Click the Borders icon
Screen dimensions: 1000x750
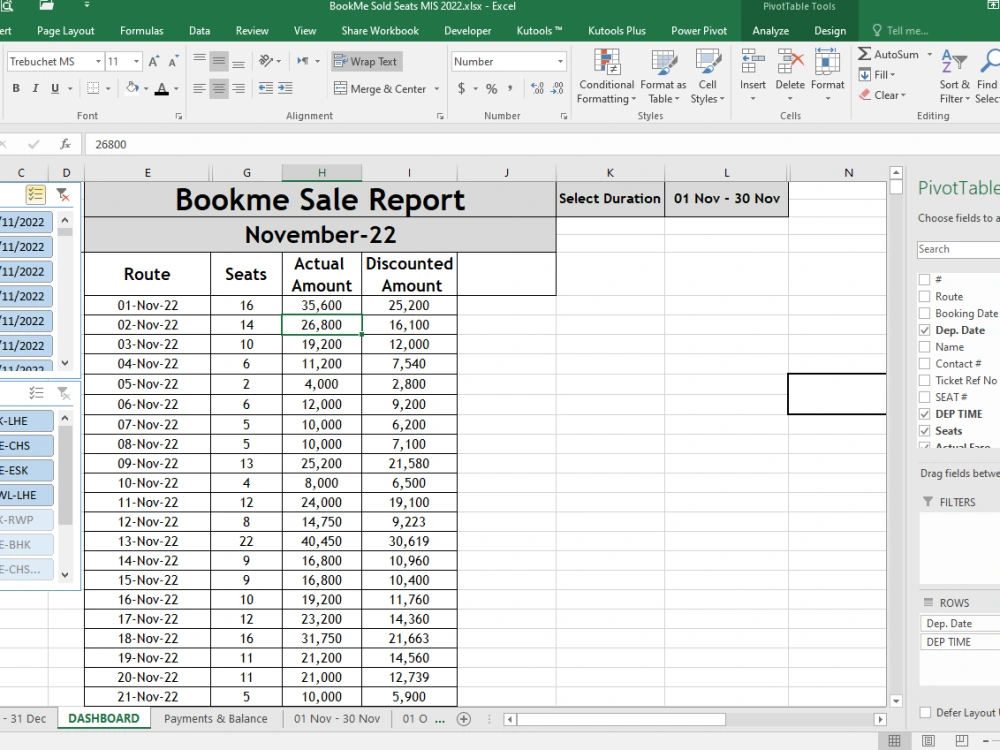93,89
